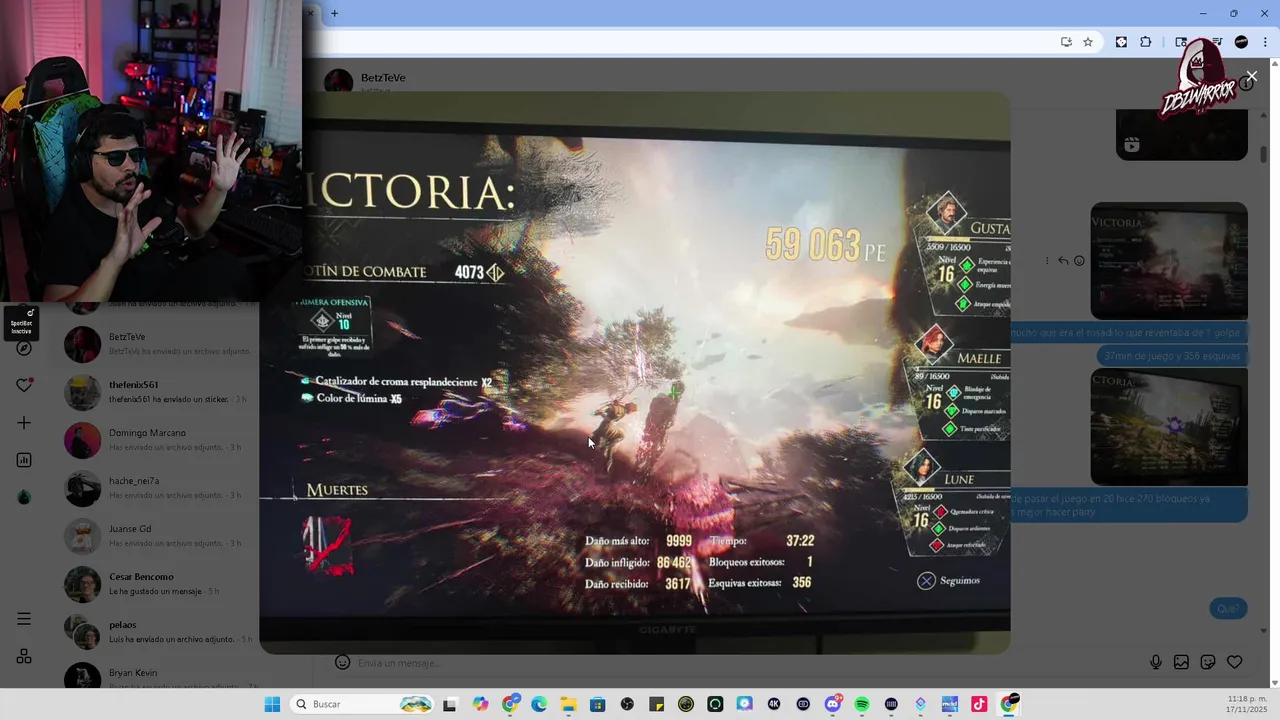The width and height of the screenshot is (1280, 720).
Task: Open notifications heart icon in sidebar
Action: point(24,385)
